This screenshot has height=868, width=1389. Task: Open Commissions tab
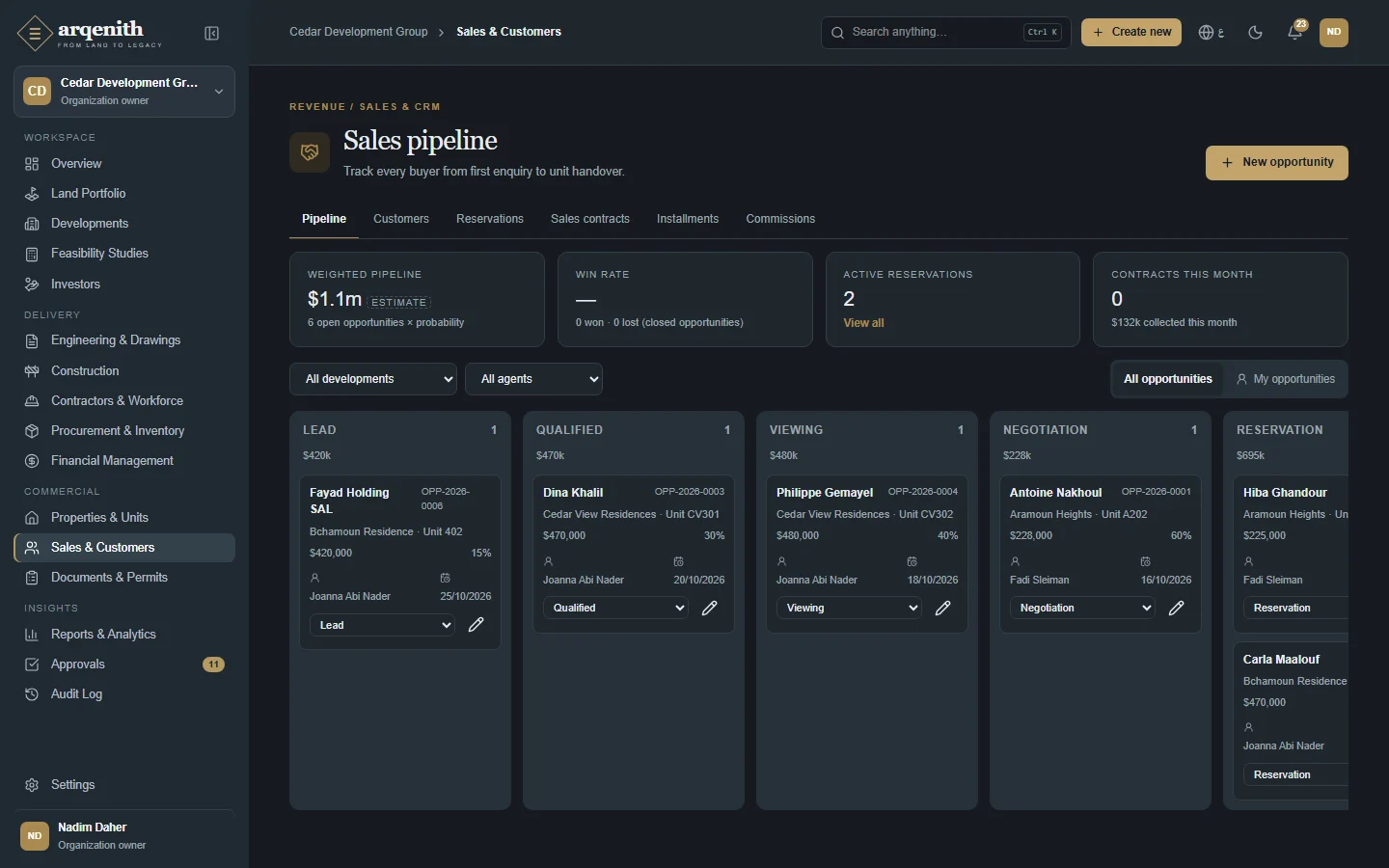pos(780,219)
